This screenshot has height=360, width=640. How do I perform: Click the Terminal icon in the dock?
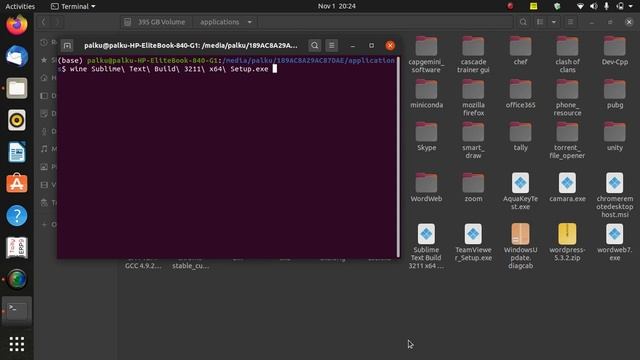tap(17, 310)
